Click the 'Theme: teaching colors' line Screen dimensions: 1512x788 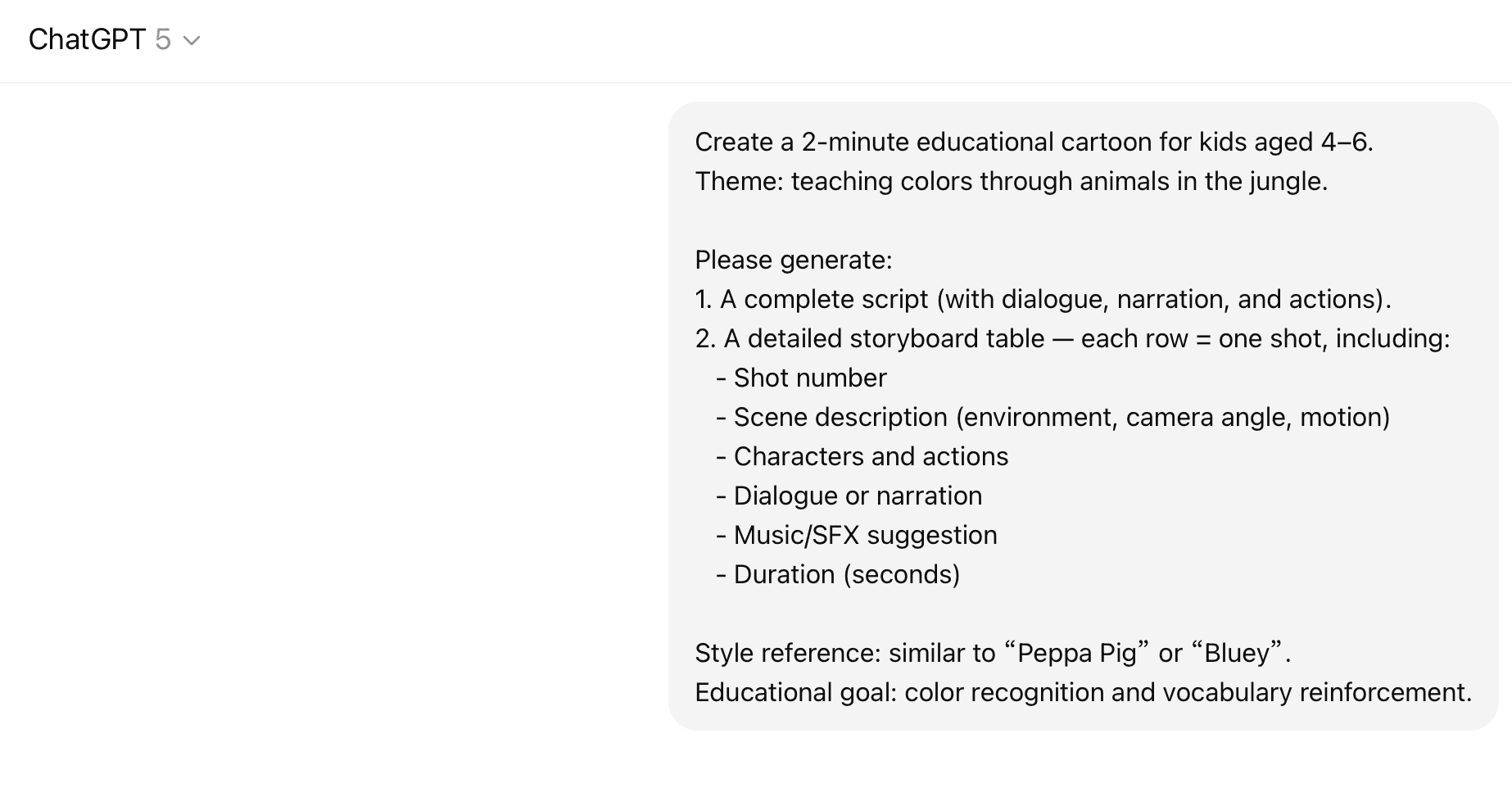click(x=1011, y=181)
